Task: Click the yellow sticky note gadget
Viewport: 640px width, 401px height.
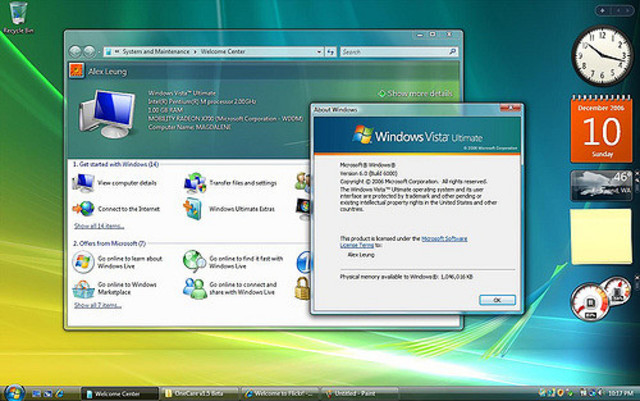Action: (x=601, y=236)
